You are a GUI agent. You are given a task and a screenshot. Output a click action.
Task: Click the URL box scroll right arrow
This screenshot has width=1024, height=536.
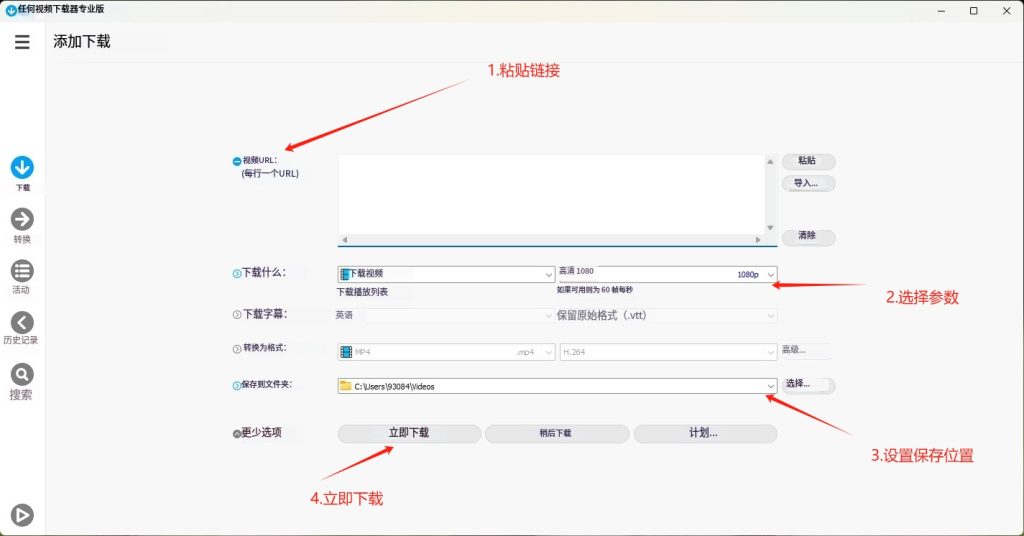click(x=758, y=240)
